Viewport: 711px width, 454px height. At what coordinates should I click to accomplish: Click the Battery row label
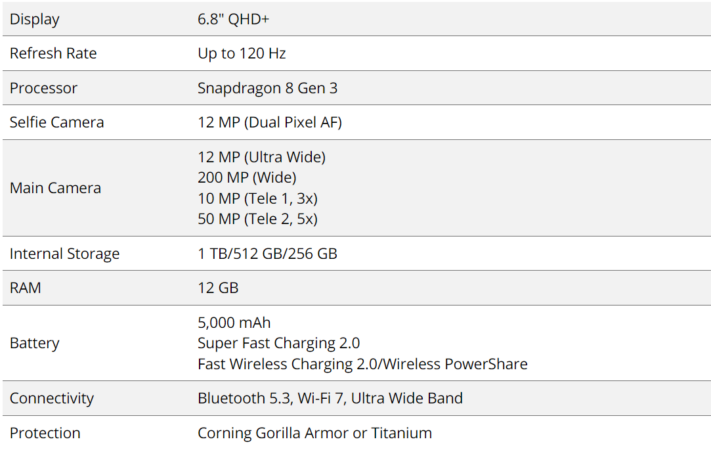click(34, 343)
